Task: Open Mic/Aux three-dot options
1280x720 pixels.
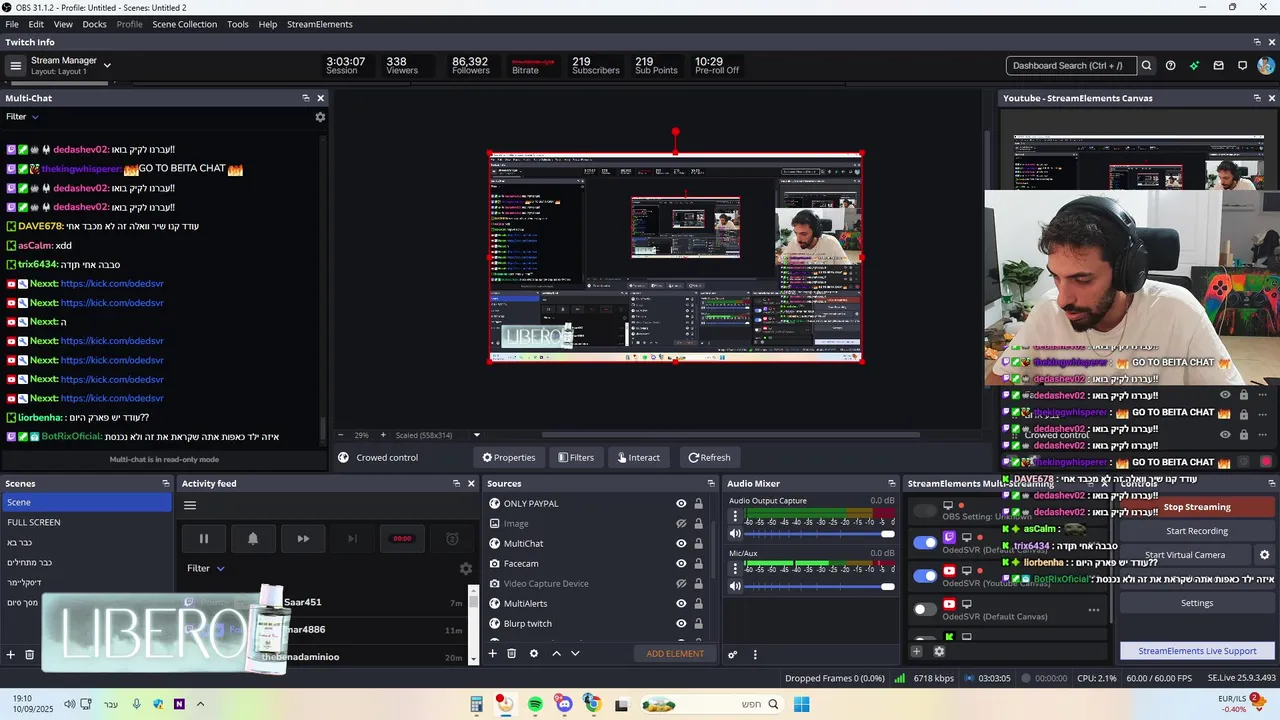Action: 736,568
